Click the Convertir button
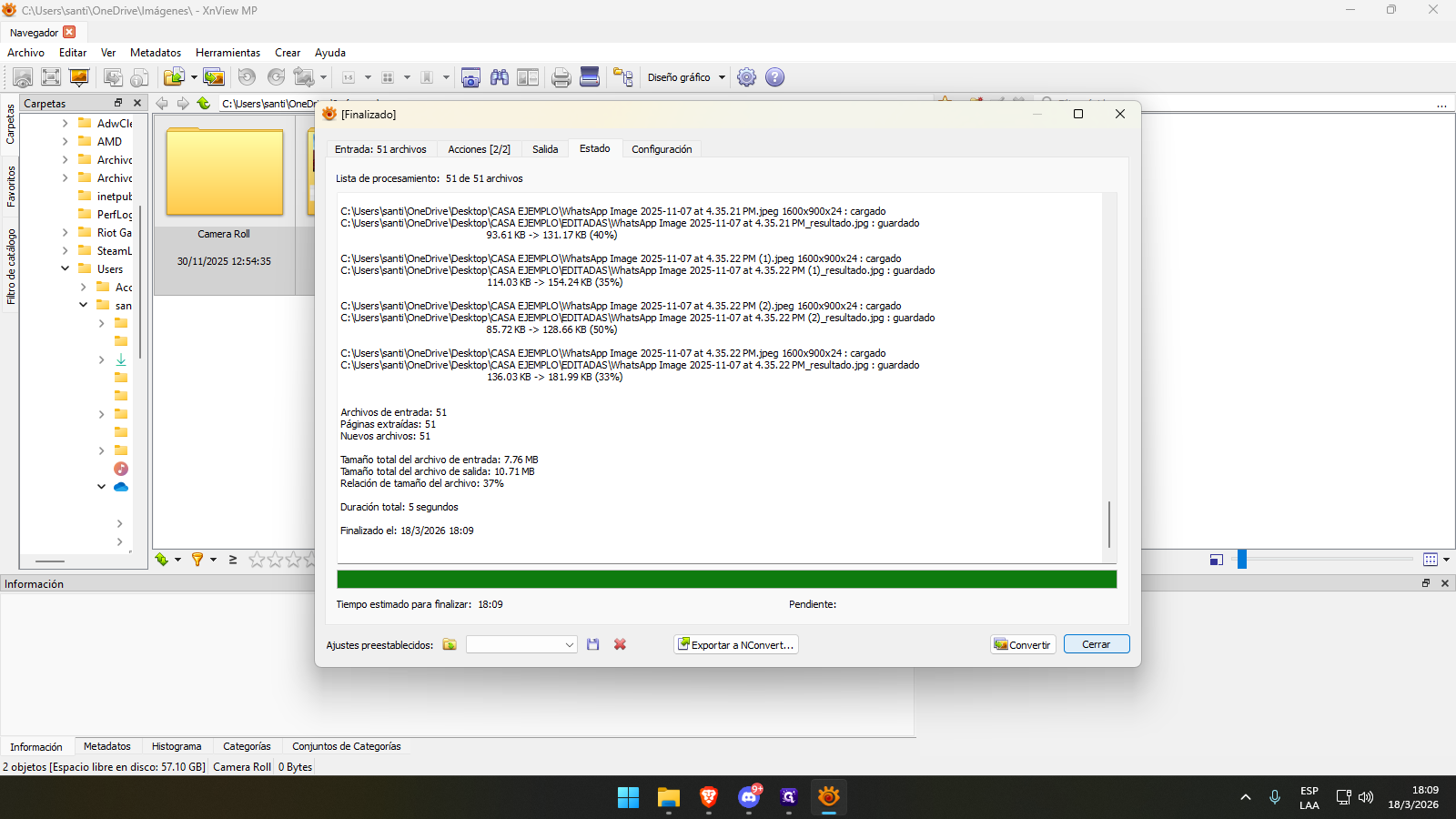This screenshot has width=1456, height=819. pyautogui.click(x=1023, y=644)
